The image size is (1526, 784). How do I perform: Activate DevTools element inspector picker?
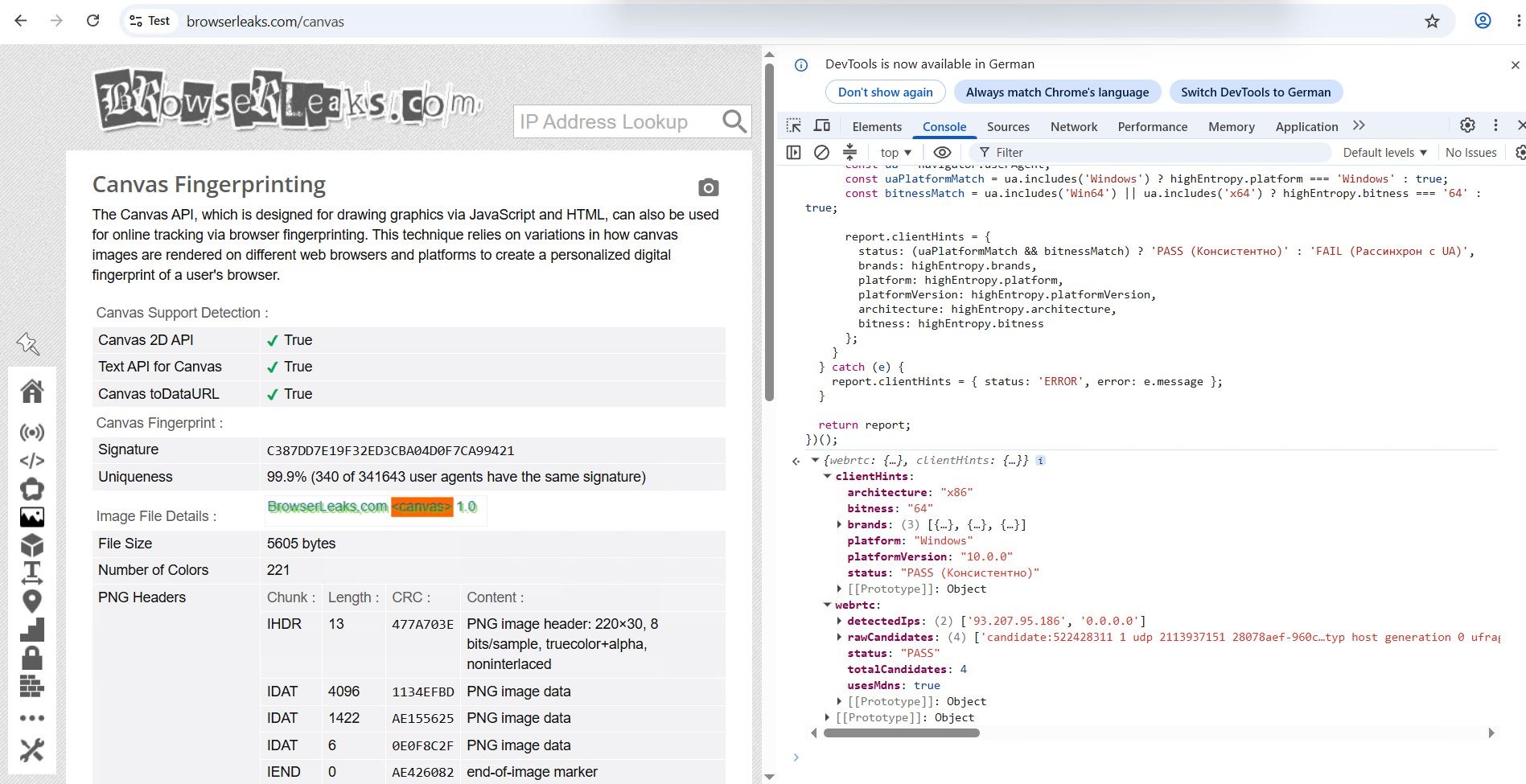pos(794,125)
